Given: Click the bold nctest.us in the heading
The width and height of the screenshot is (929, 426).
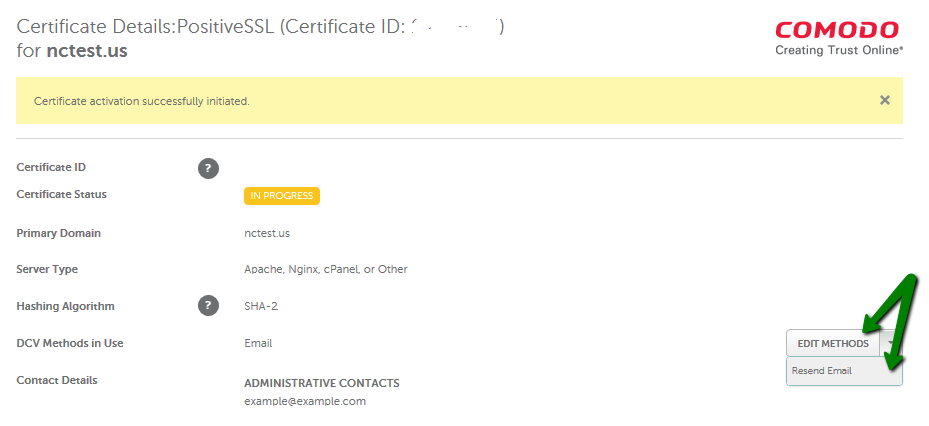Looking at the screenshot, I should [x=87, y=51].
